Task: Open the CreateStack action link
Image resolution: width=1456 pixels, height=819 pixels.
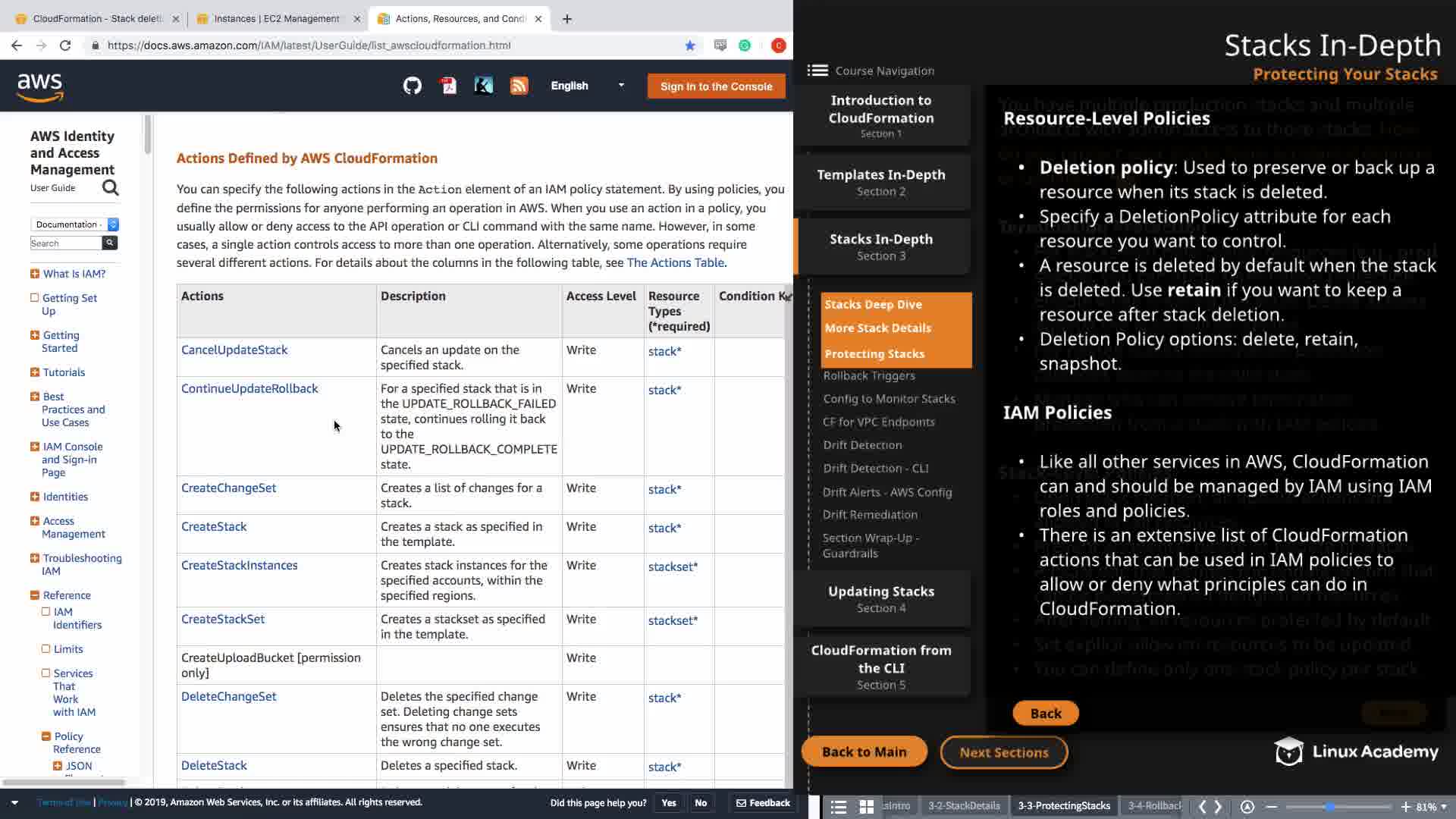Action: (214, 526)
